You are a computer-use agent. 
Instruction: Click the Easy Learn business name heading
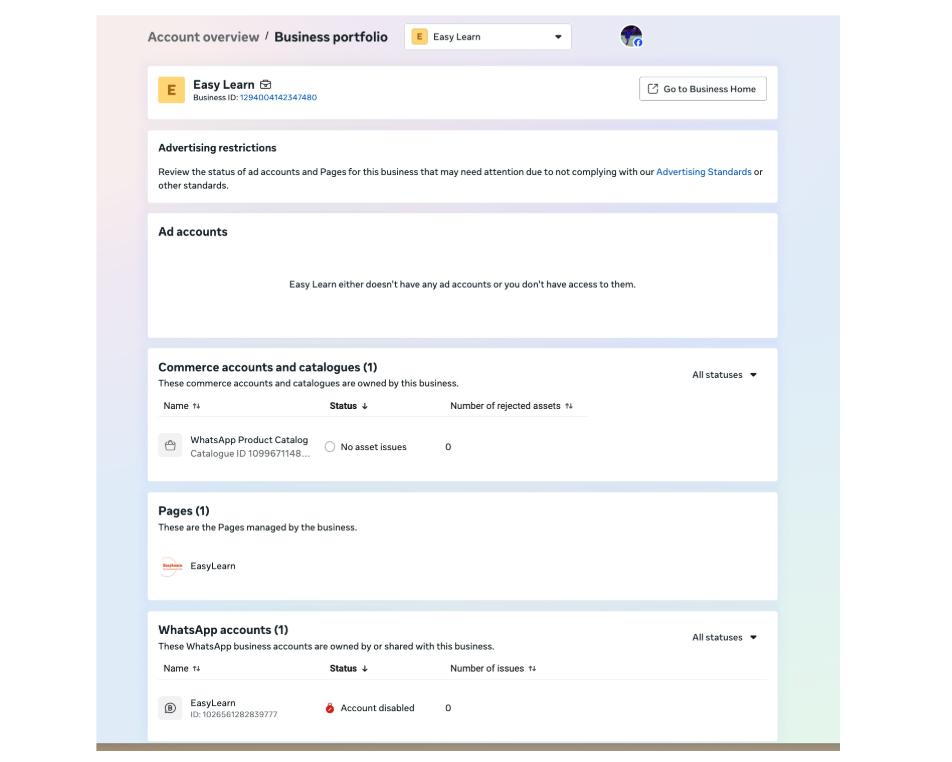pyautogui.click(x=223, y=84)
